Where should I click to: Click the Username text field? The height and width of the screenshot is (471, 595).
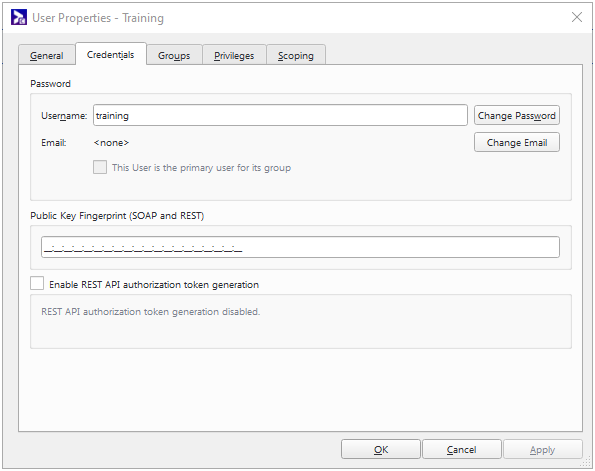click(x=280, y=115)
